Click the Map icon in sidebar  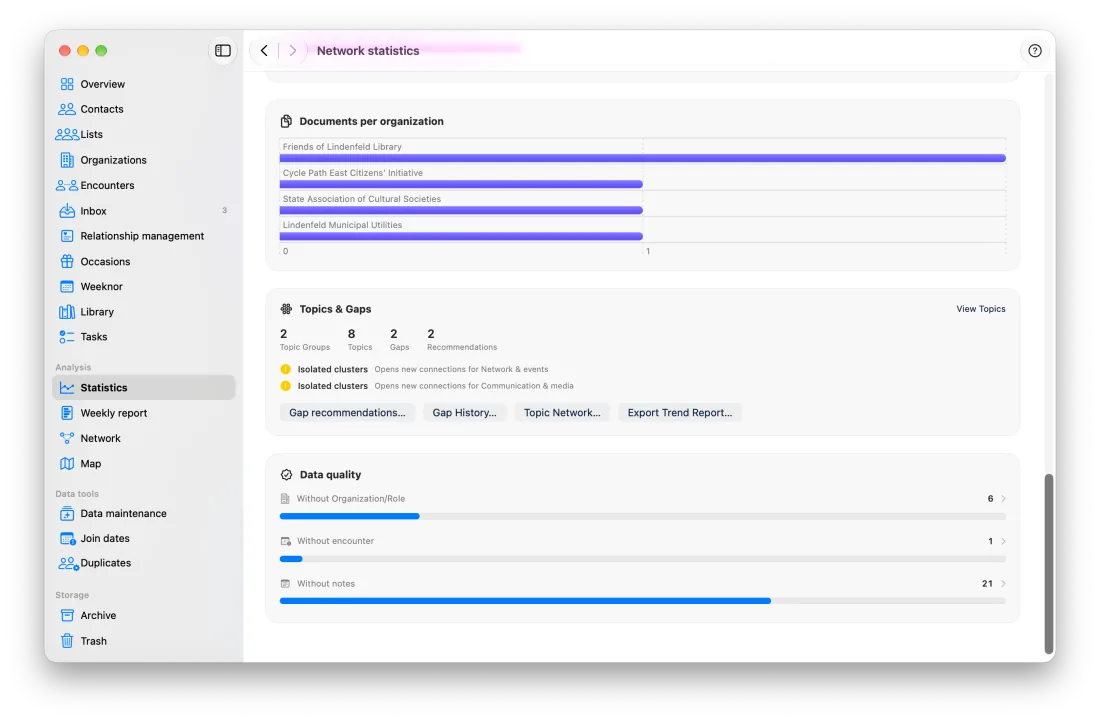coord(67,464)
